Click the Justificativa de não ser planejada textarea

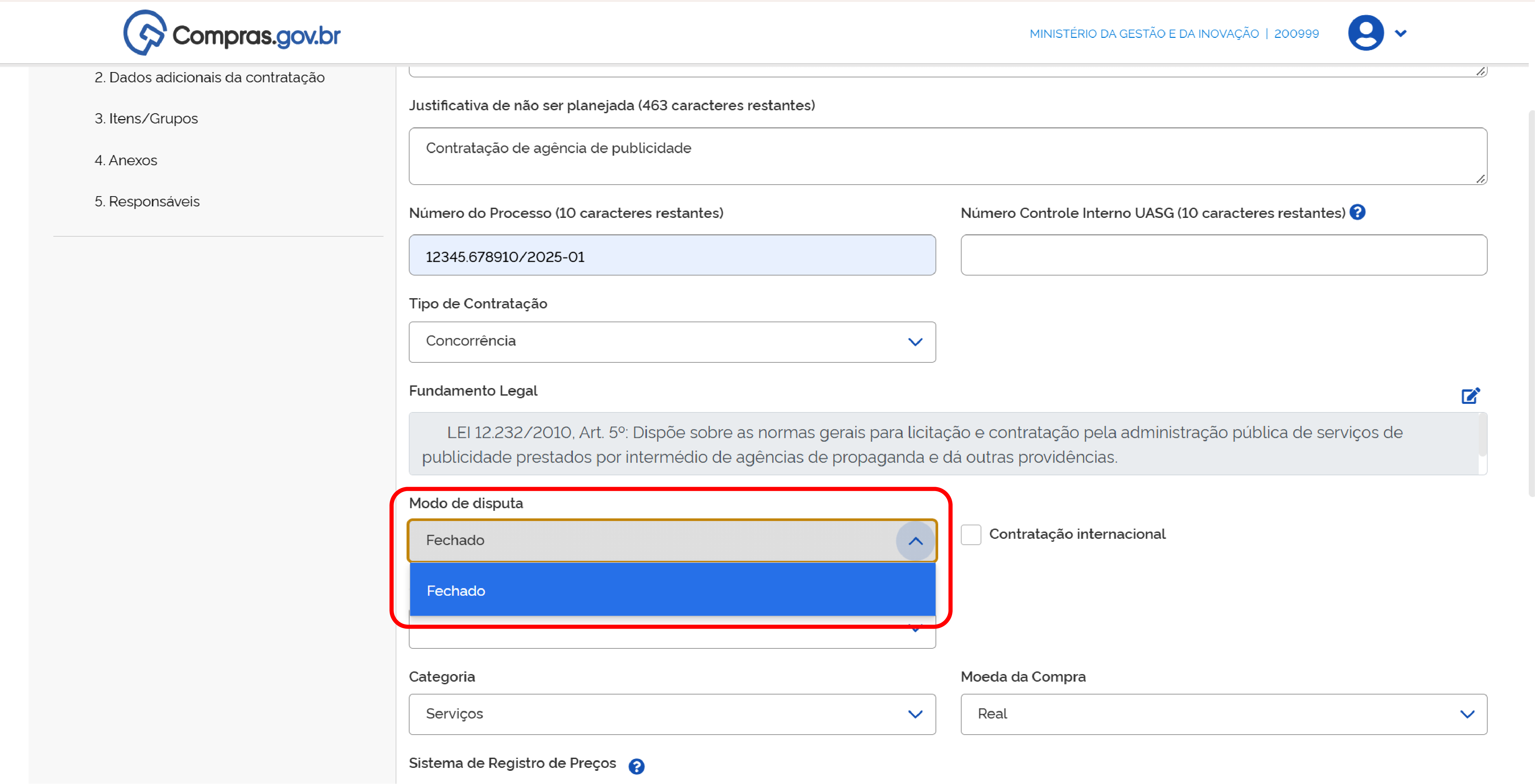pyautogui.click(x=948, y=156)
